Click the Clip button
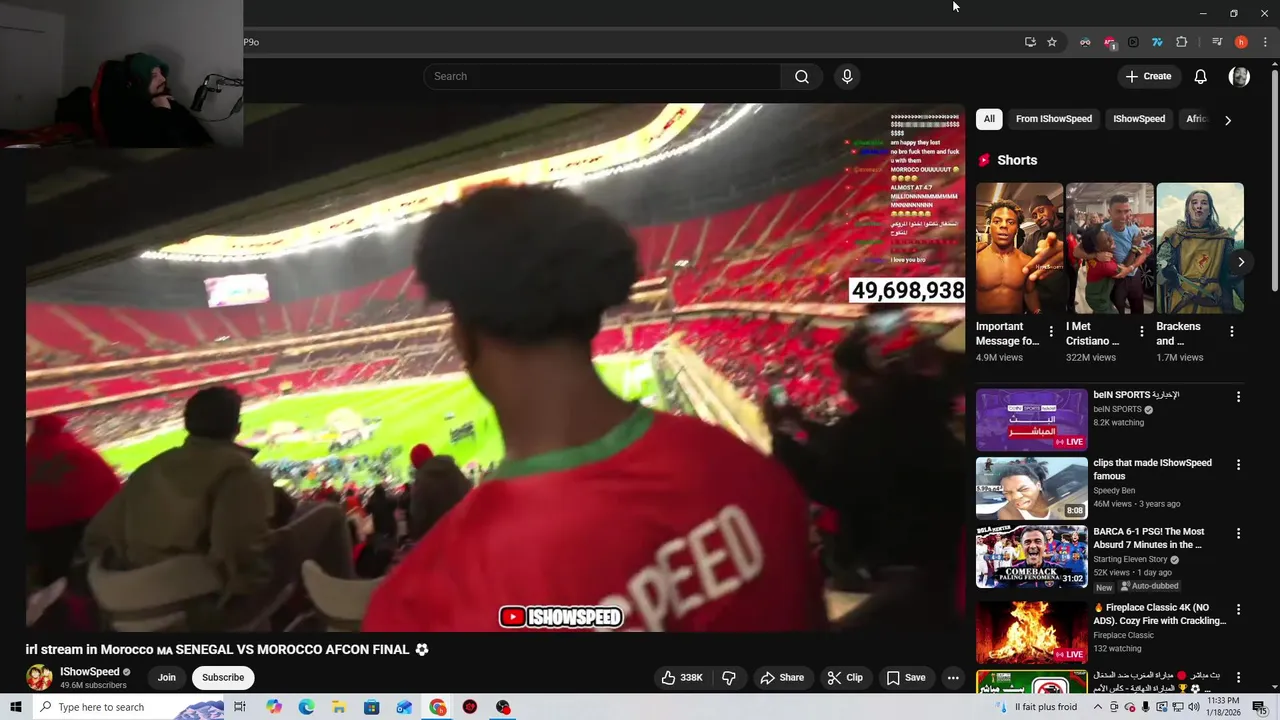Viewport: 1280px width, 720px height. 845,678
